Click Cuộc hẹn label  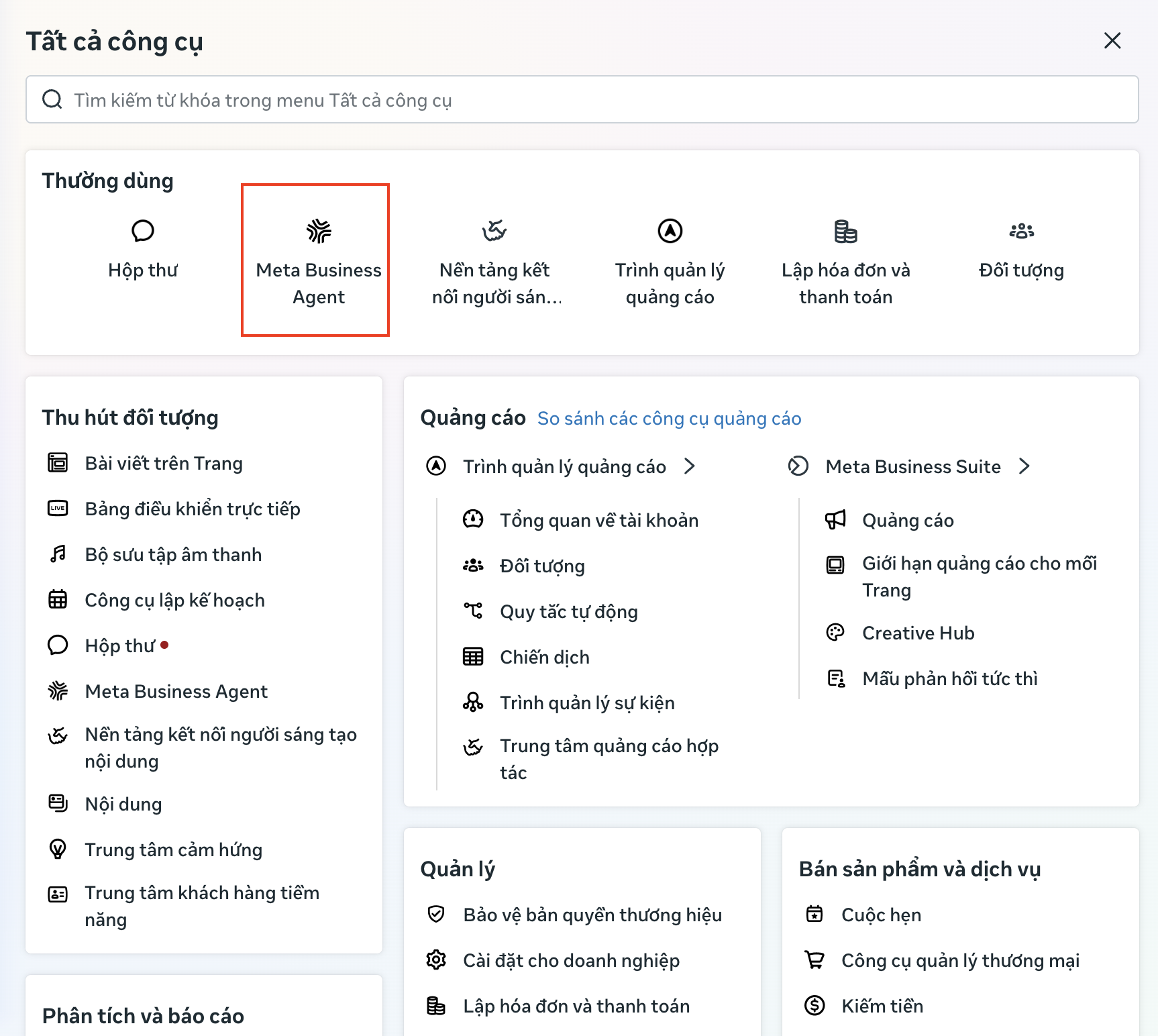click(882, 915)
